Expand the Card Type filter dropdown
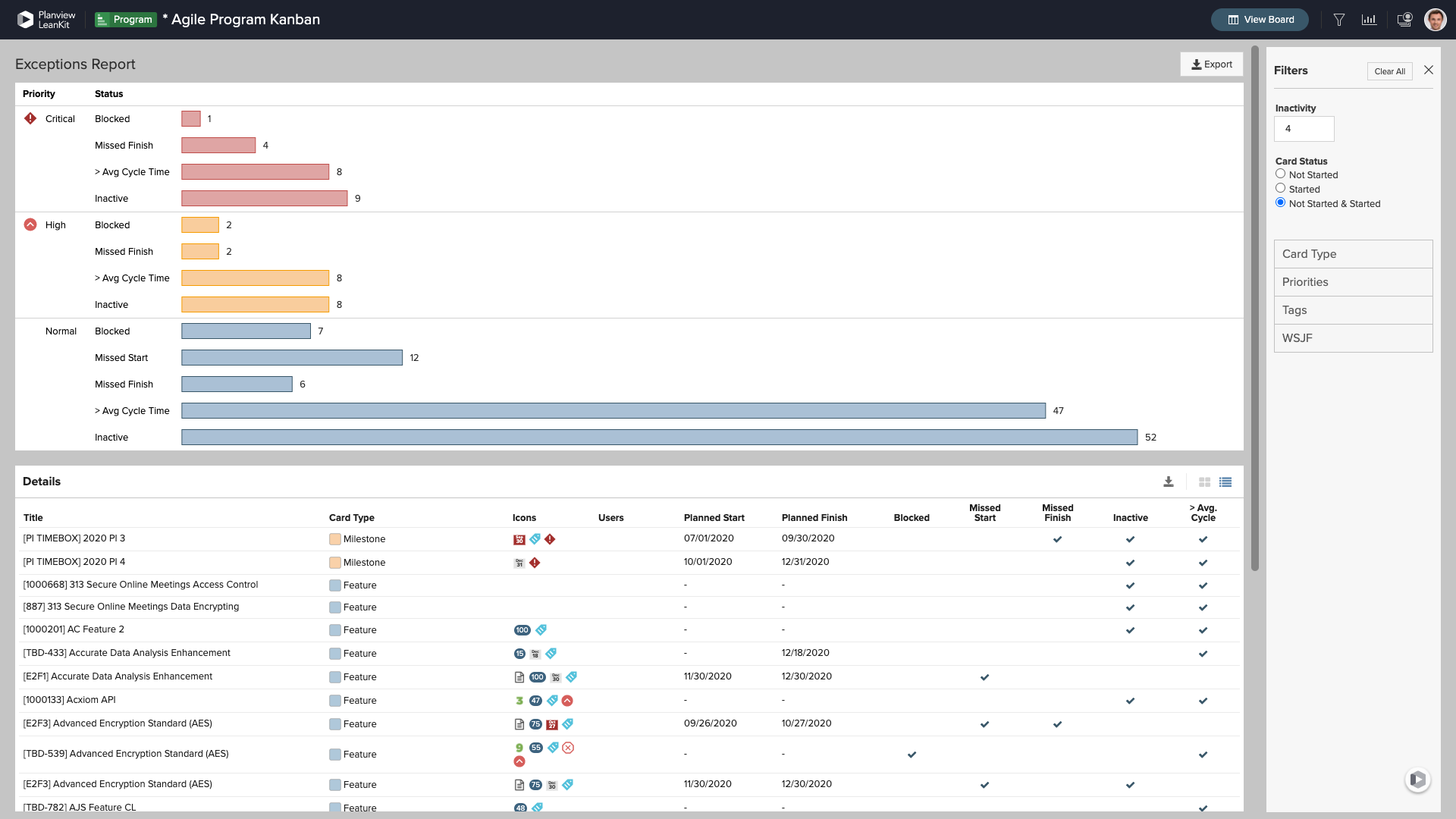Image resolution: width=1456 pixels, height=819 pixels. point(1353,253)
